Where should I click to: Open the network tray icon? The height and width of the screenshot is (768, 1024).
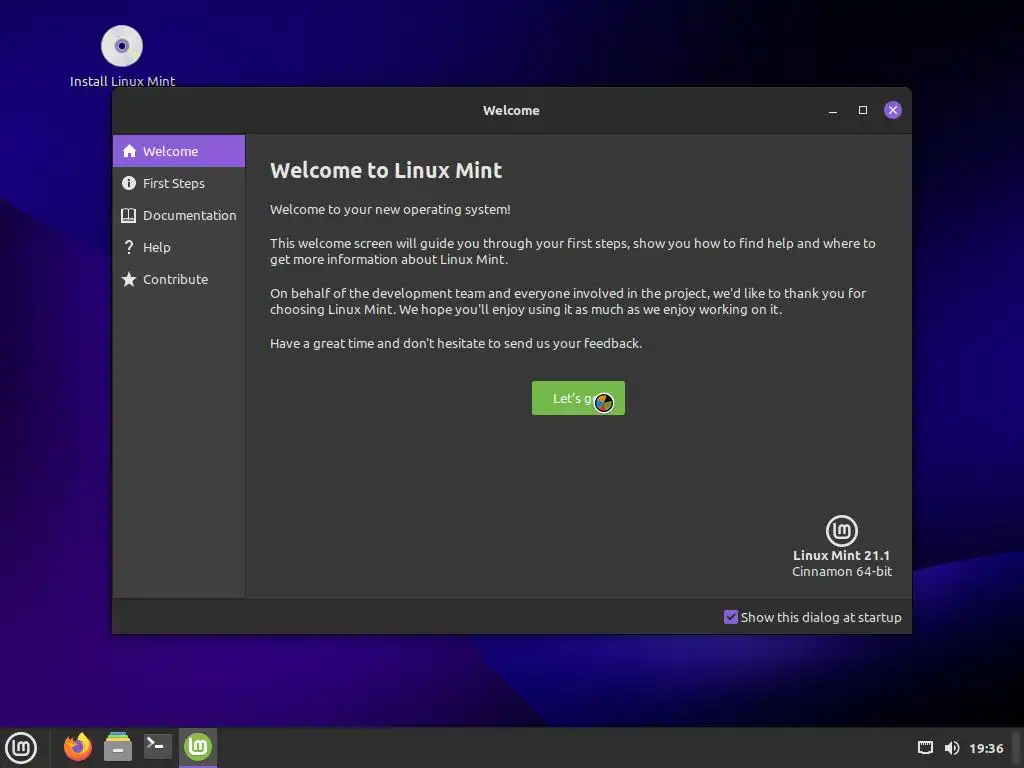[x=925, y=748]
